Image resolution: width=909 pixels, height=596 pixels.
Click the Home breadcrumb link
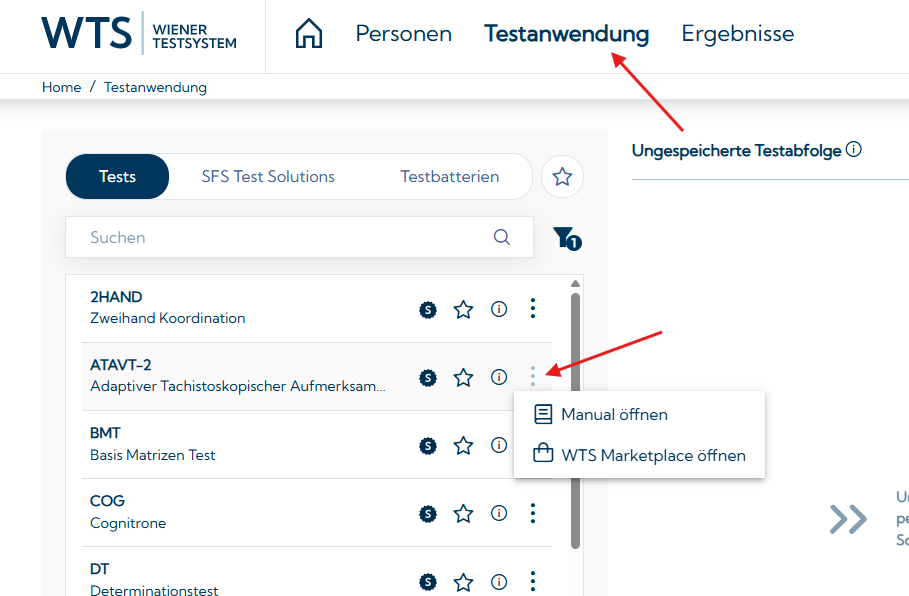(x=61, y=87)
